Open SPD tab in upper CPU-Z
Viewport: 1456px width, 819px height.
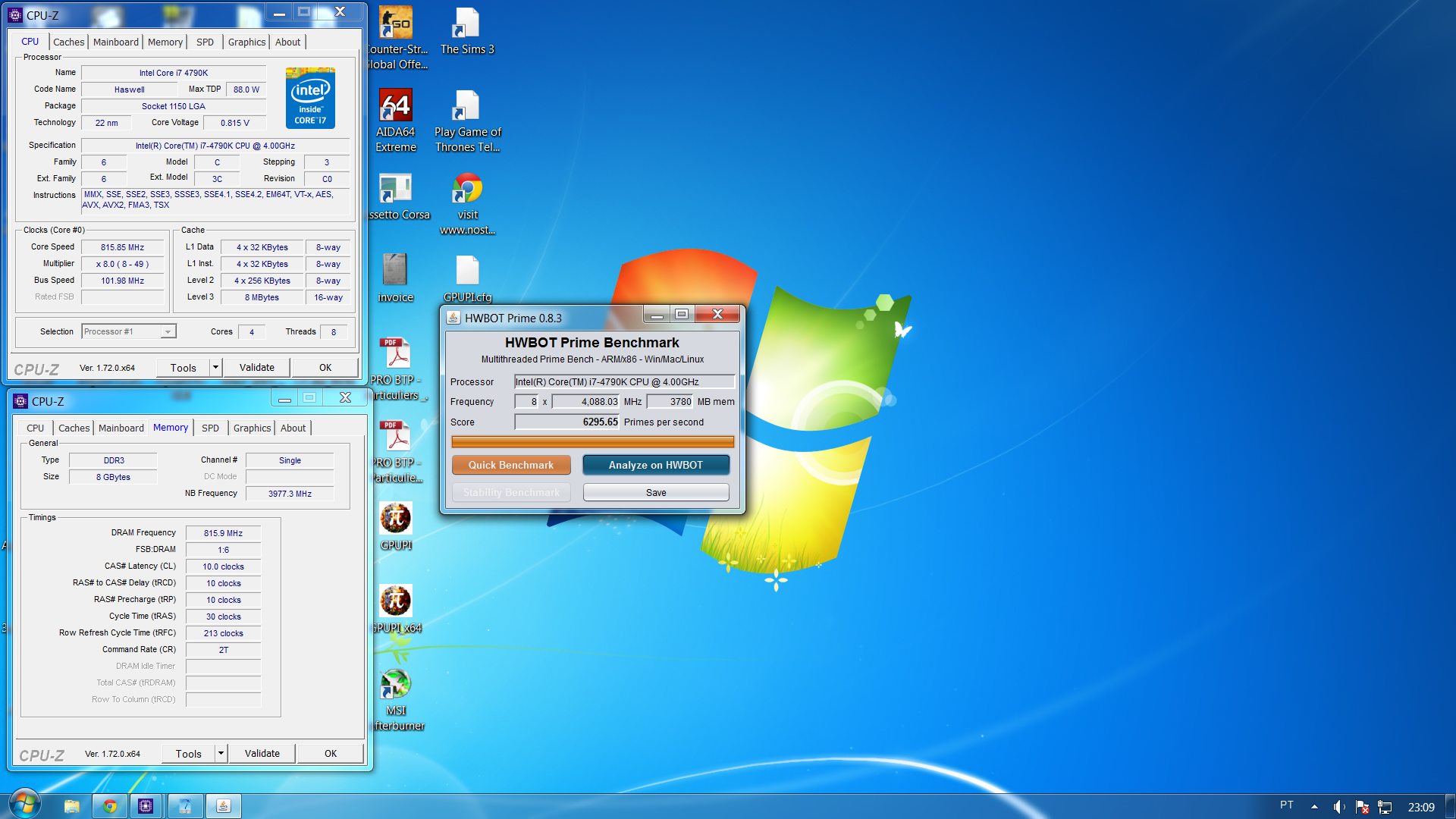click(205, 42)
